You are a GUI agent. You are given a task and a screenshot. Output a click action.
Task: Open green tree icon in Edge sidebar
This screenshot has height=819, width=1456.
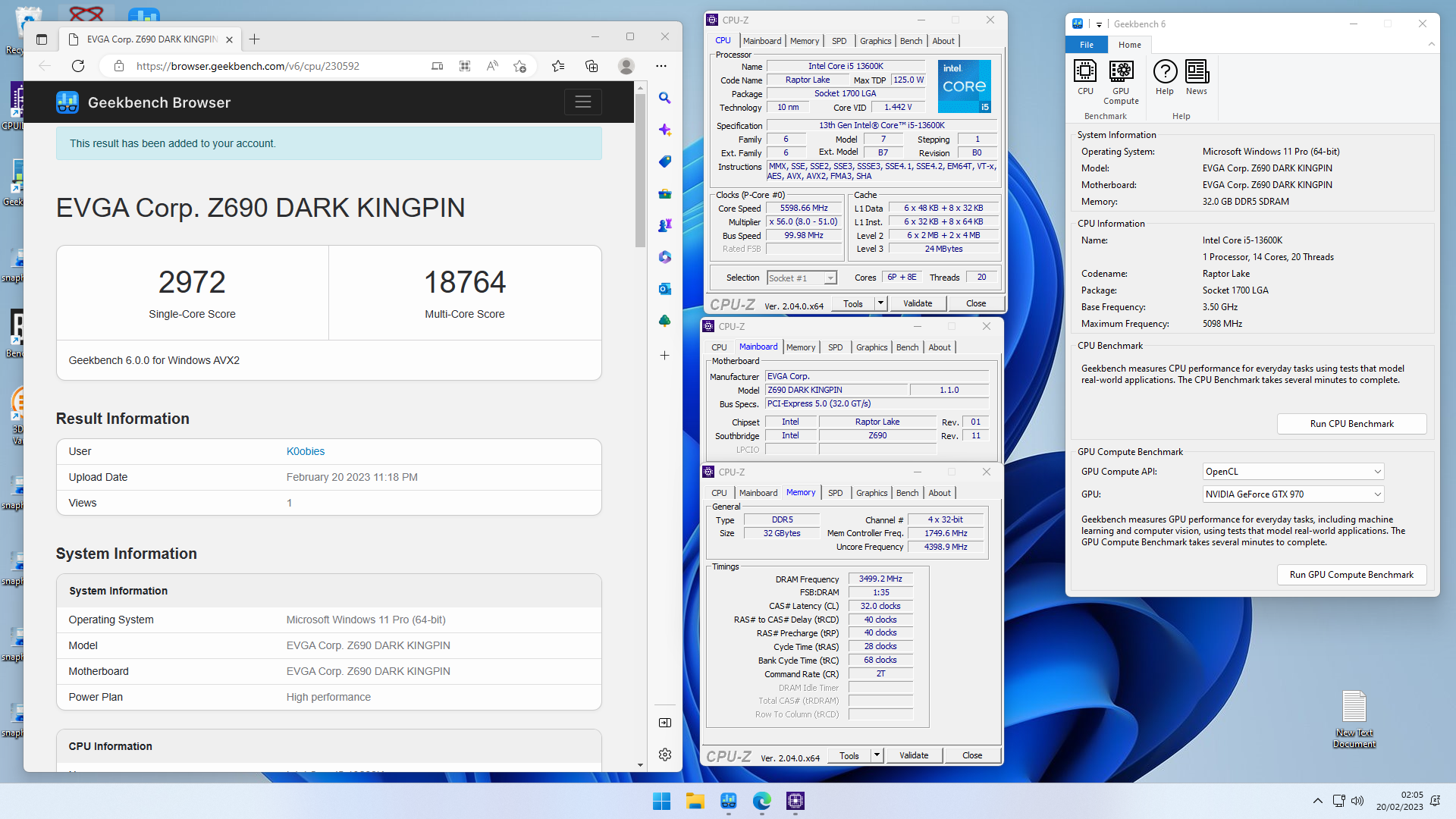tap(664, 321)
